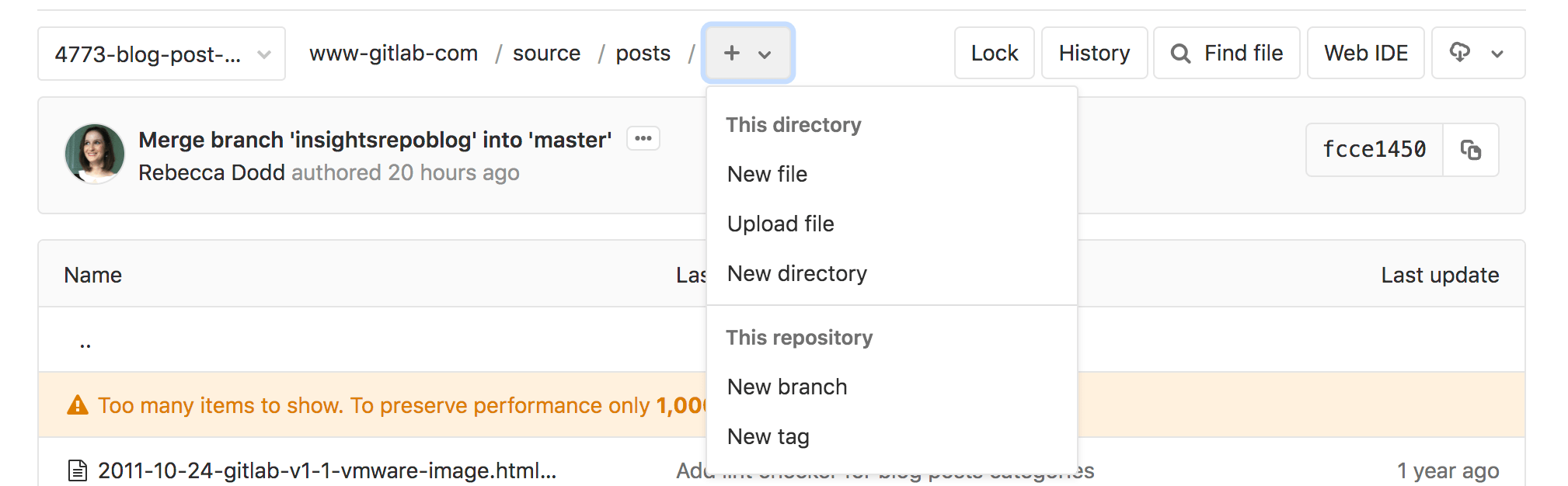Click the download cloud icon
Viewport: 1568px width, 486px height.
point(1459,52)
